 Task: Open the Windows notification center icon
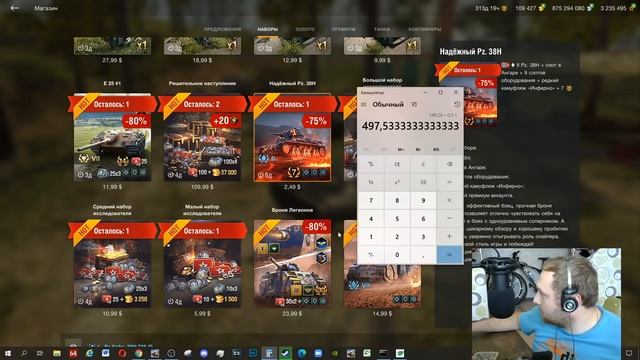tap(629, 353)
